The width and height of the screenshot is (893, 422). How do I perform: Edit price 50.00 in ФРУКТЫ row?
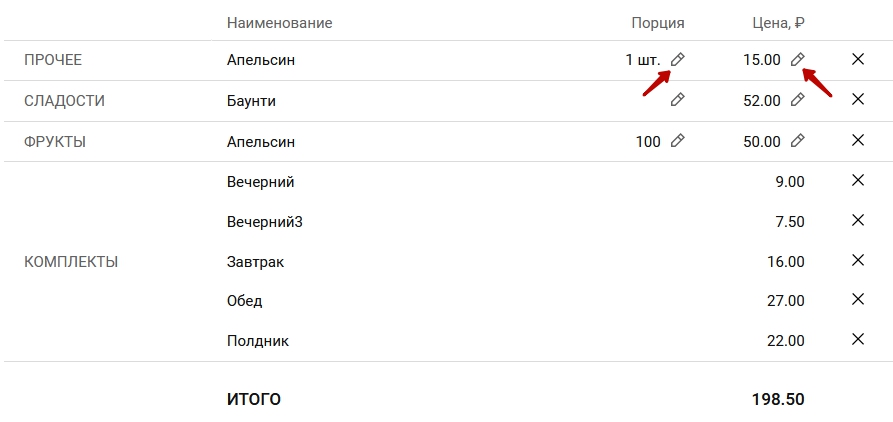tap(798, 141)
